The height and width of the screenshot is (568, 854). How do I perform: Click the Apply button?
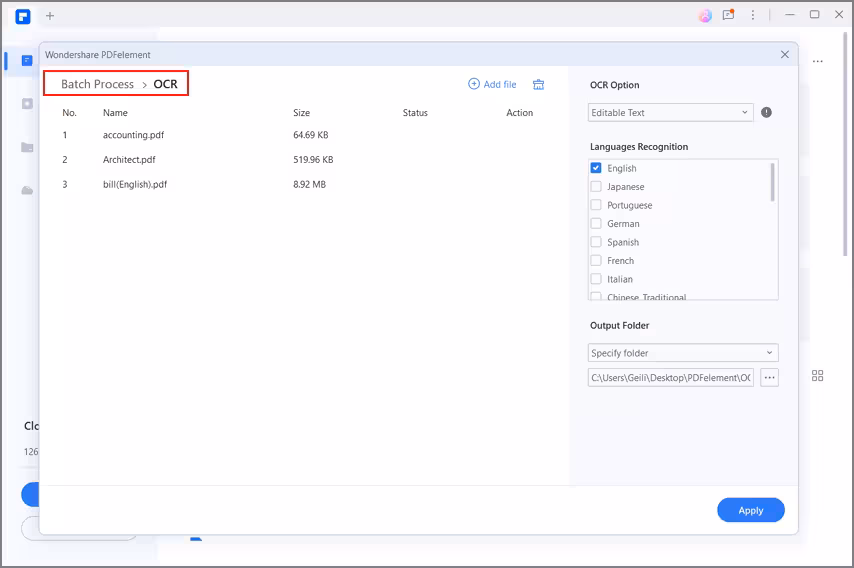[x=751, y=510]
